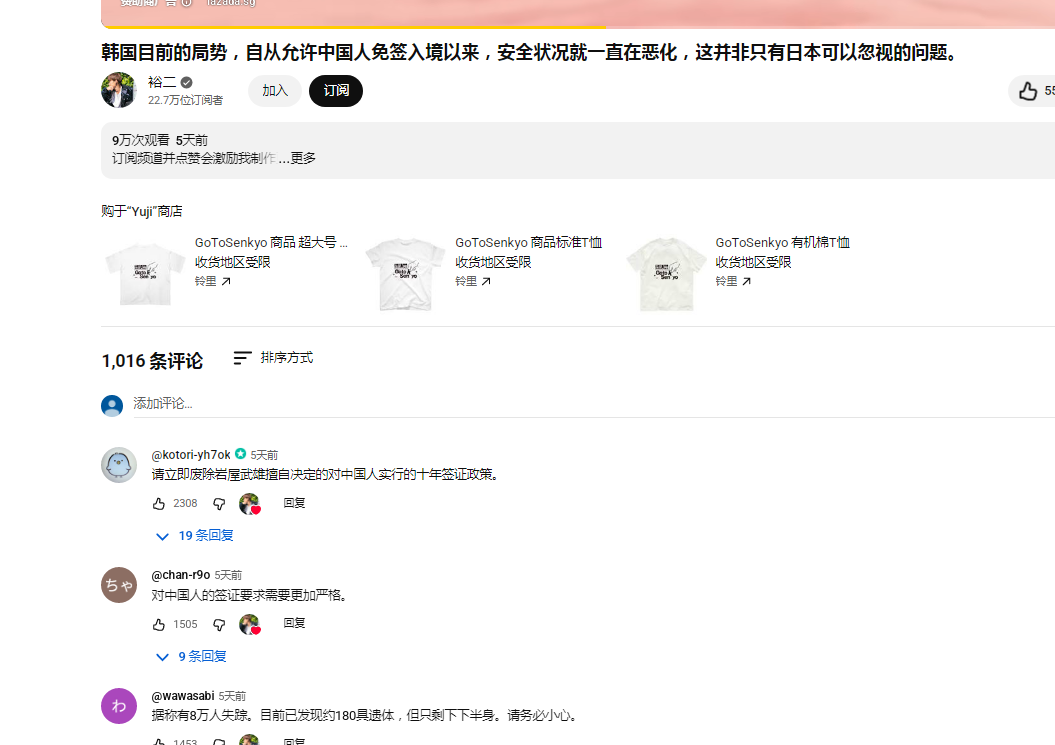Dislike the comment by @chan-r9o
This screenshot has height=745, width=1055.
(x=219, y=625)
